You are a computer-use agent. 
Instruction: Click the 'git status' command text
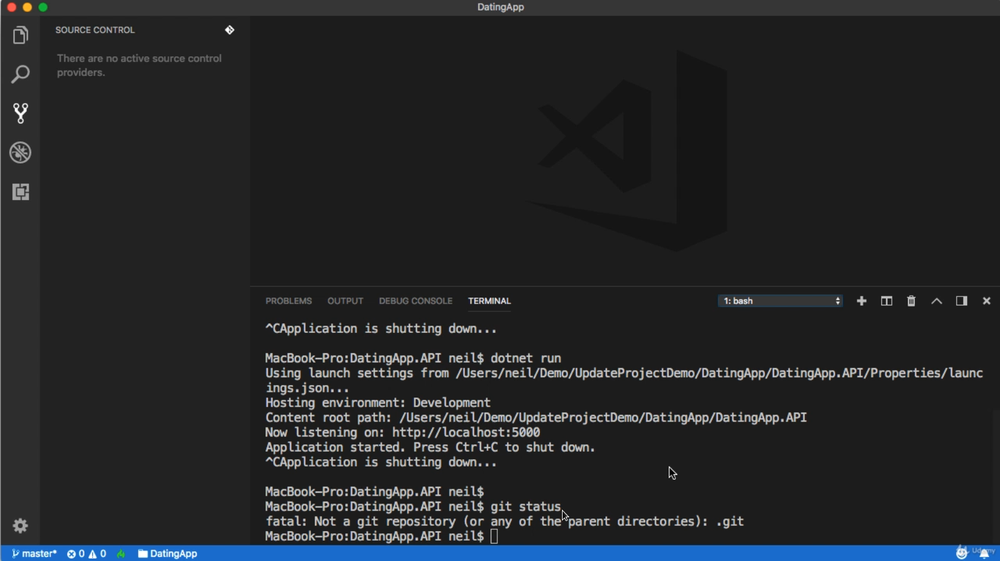click(x=526, y=506)
